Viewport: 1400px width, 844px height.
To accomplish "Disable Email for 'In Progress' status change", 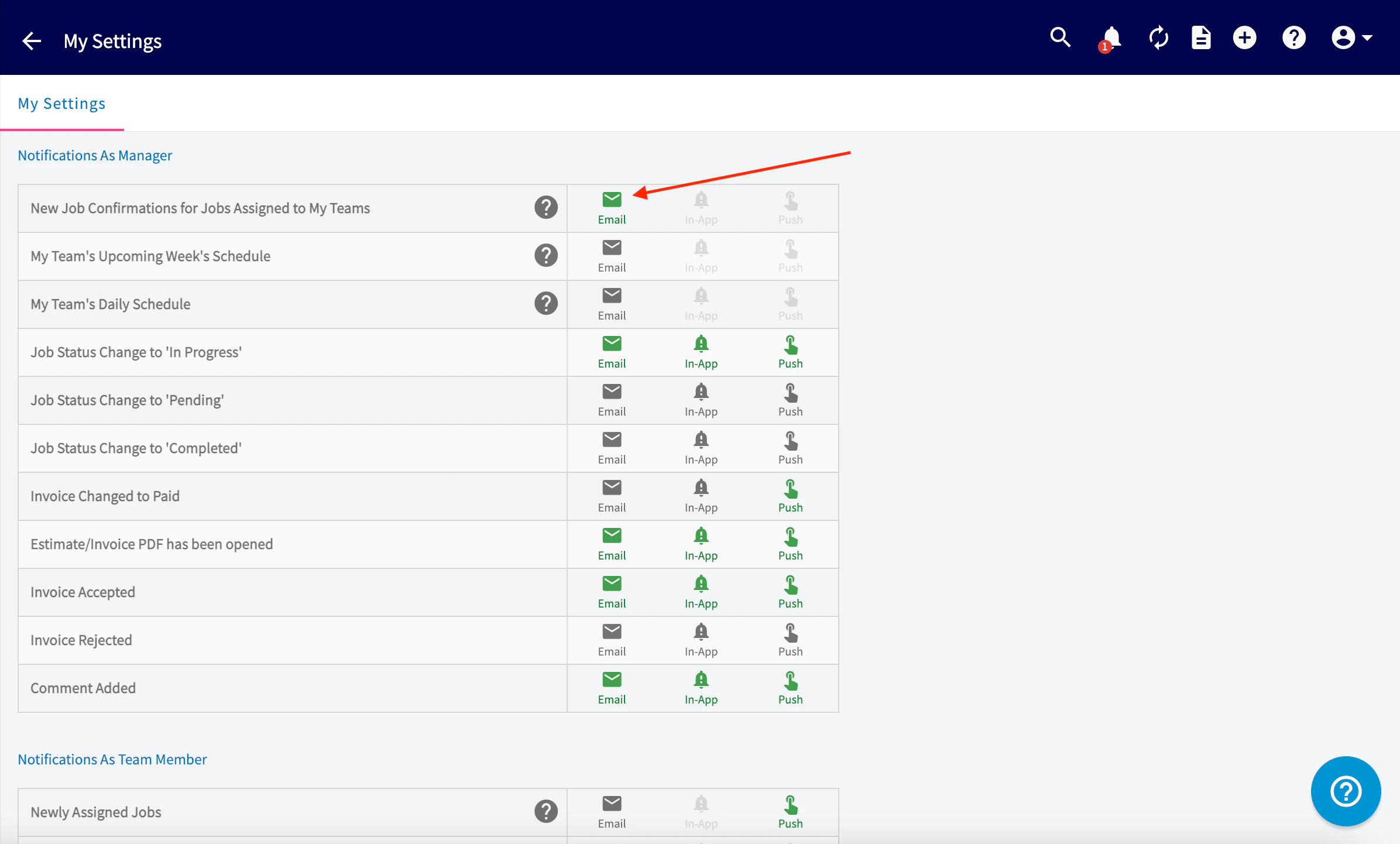I will (x=612, y=352).
